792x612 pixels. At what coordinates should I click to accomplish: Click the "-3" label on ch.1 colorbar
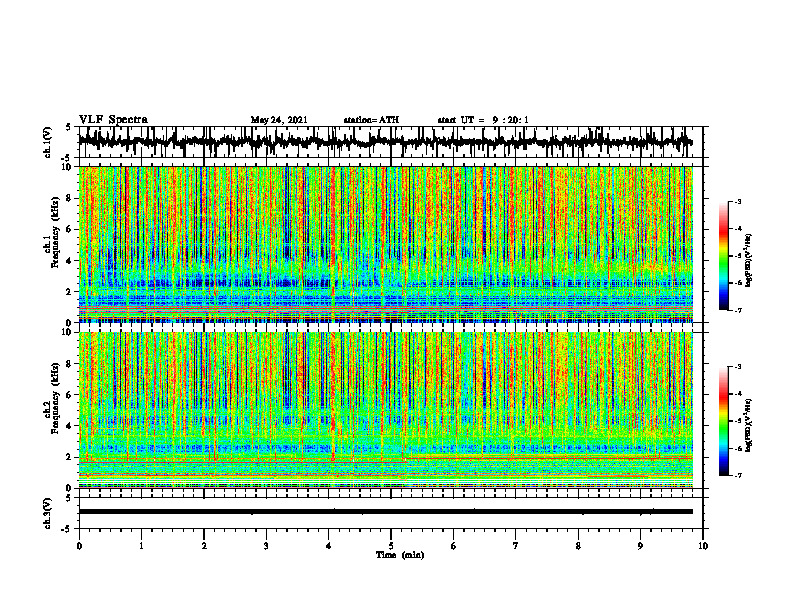pos(737,202)
